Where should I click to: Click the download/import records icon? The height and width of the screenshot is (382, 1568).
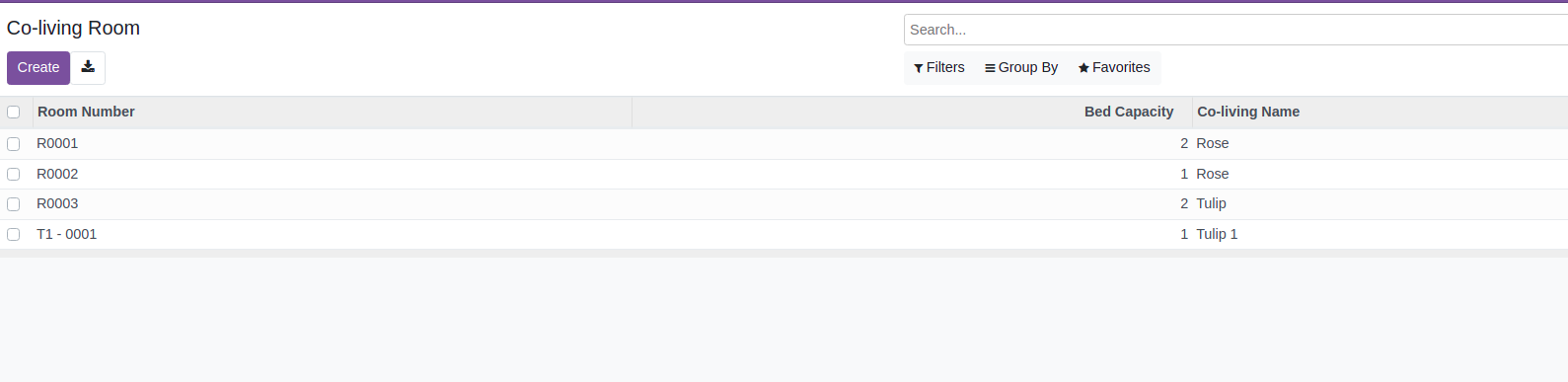[88, 67]
